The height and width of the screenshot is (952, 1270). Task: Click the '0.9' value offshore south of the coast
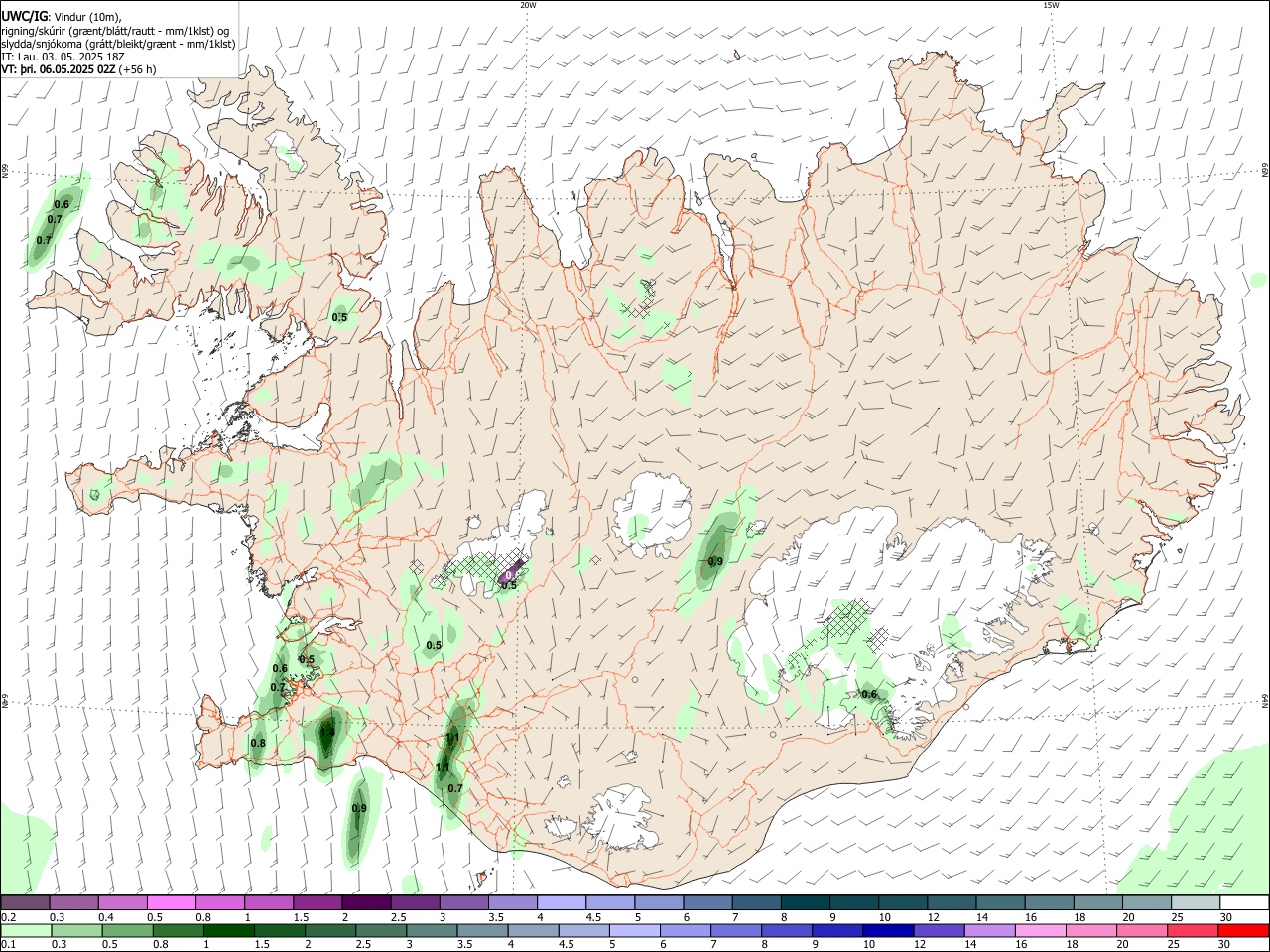359,808
